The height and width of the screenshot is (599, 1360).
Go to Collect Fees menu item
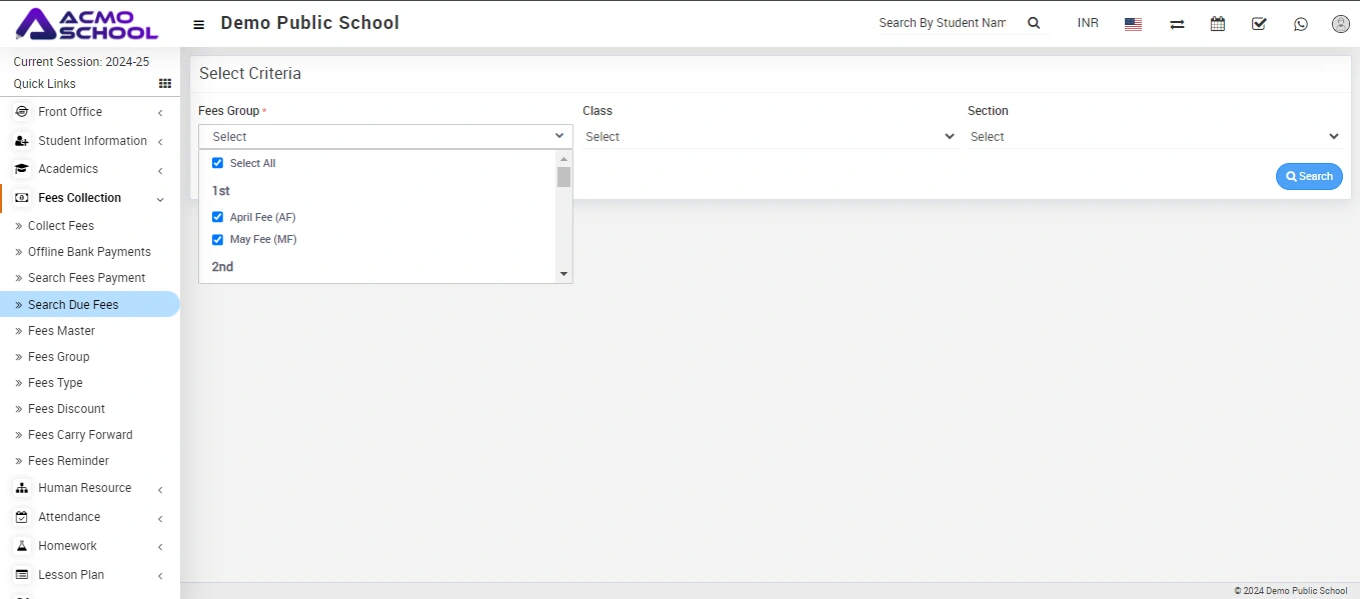pos(61,226)
